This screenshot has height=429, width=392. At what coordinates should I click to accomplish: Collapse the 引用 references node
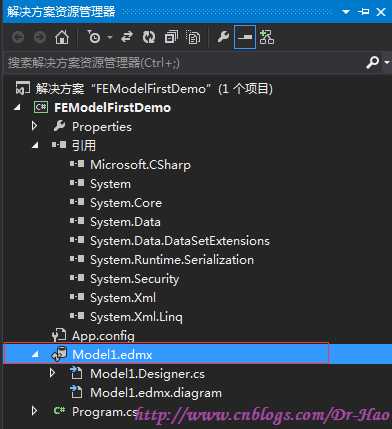click(x=35, y=146)
